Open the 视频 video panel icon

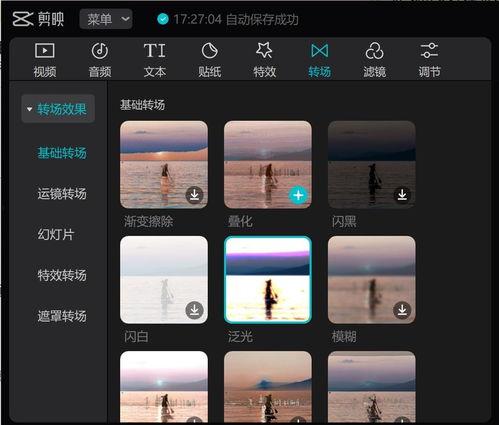coord(45,51)
